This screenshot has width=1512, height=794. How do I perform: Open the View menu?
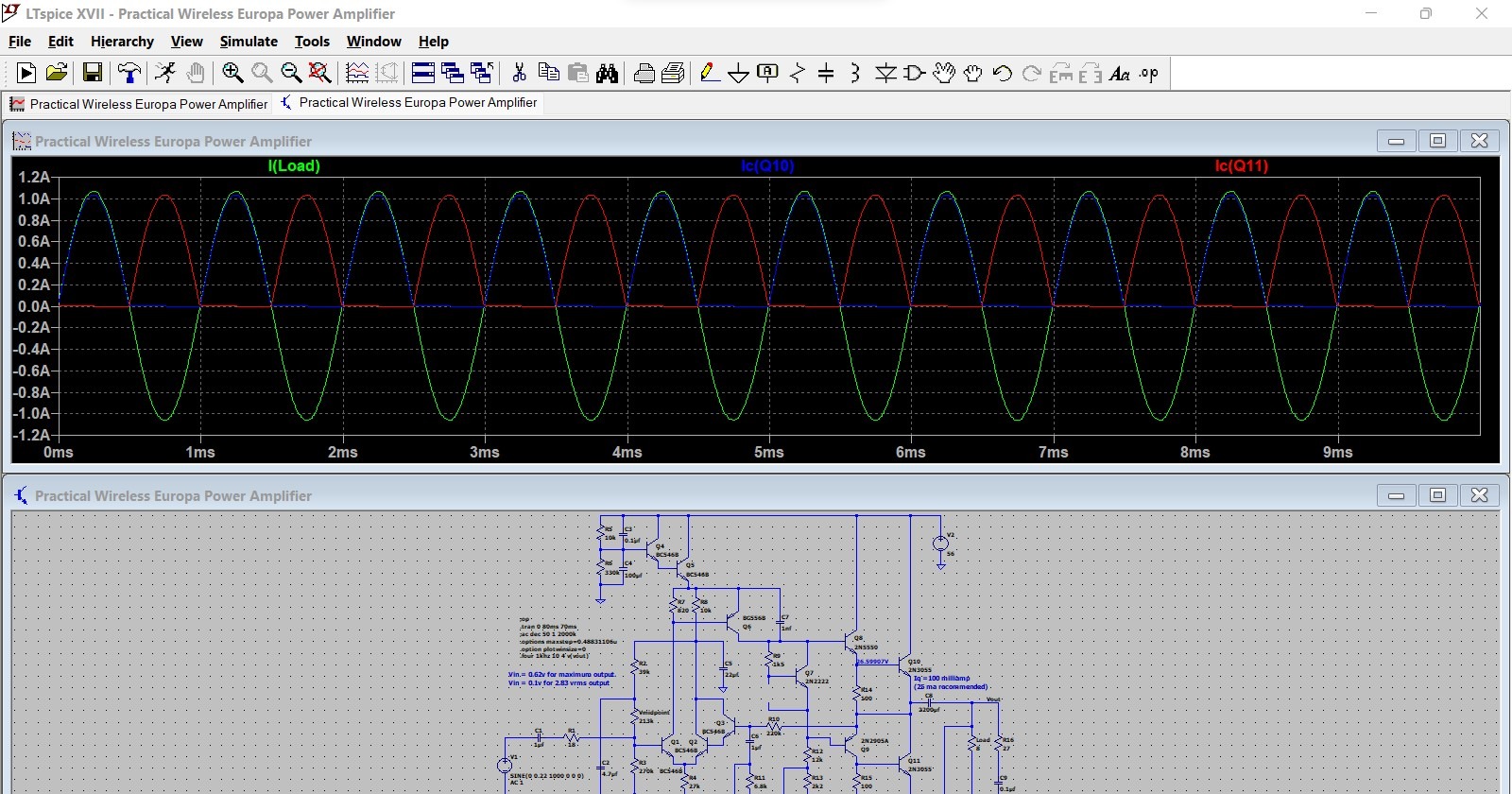[x=186, y=42]
